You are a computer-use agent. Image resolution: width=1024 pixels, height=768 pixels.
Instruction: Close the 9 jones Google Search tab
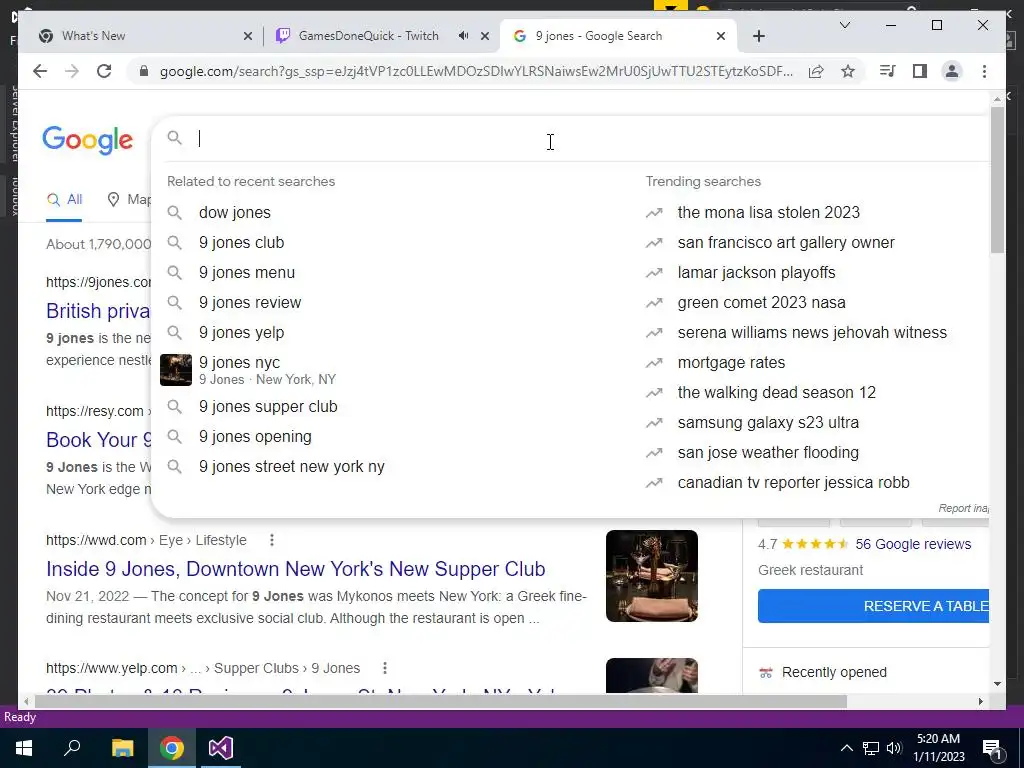tap(720, 36)
